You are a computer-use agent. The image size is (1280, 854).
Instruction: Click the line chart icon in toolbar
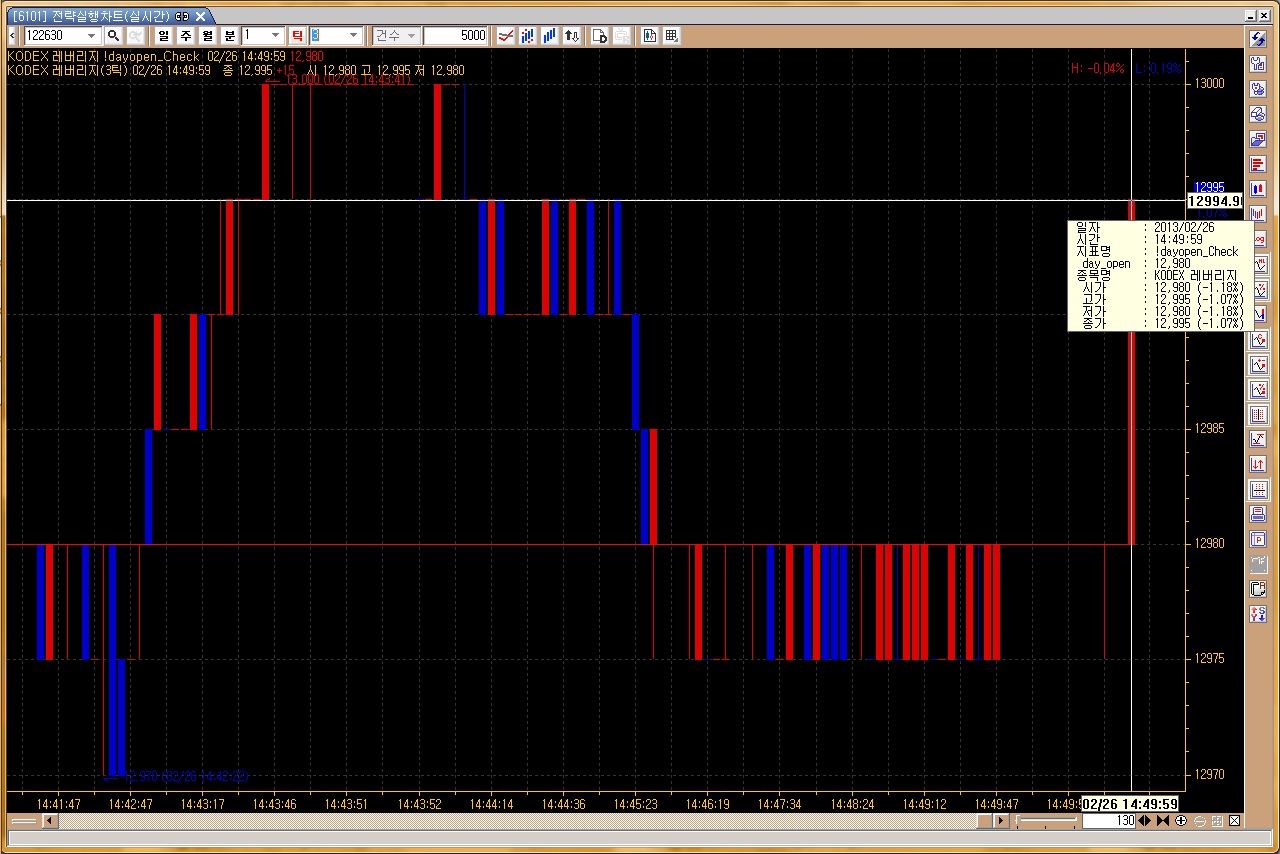tap(506, 36)
